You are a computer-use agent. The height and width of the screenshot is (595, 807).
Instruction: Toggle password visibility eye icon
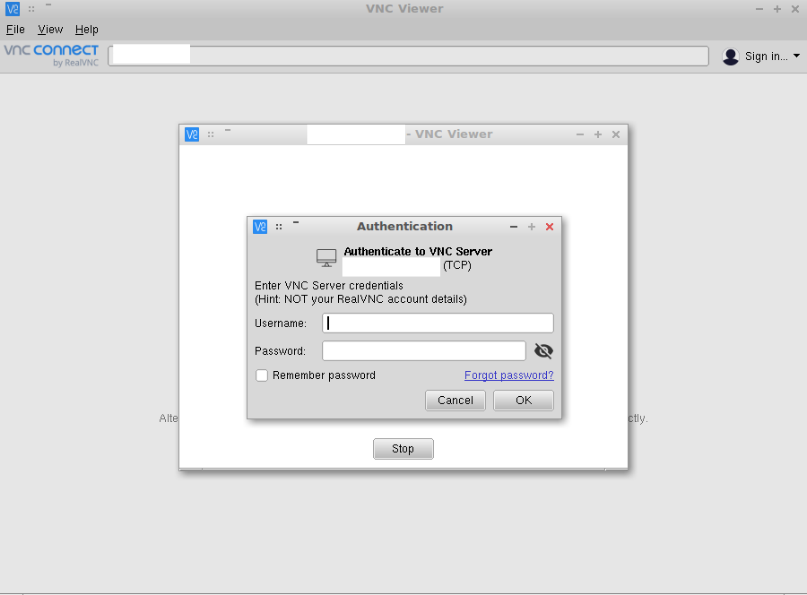point(543,351)
